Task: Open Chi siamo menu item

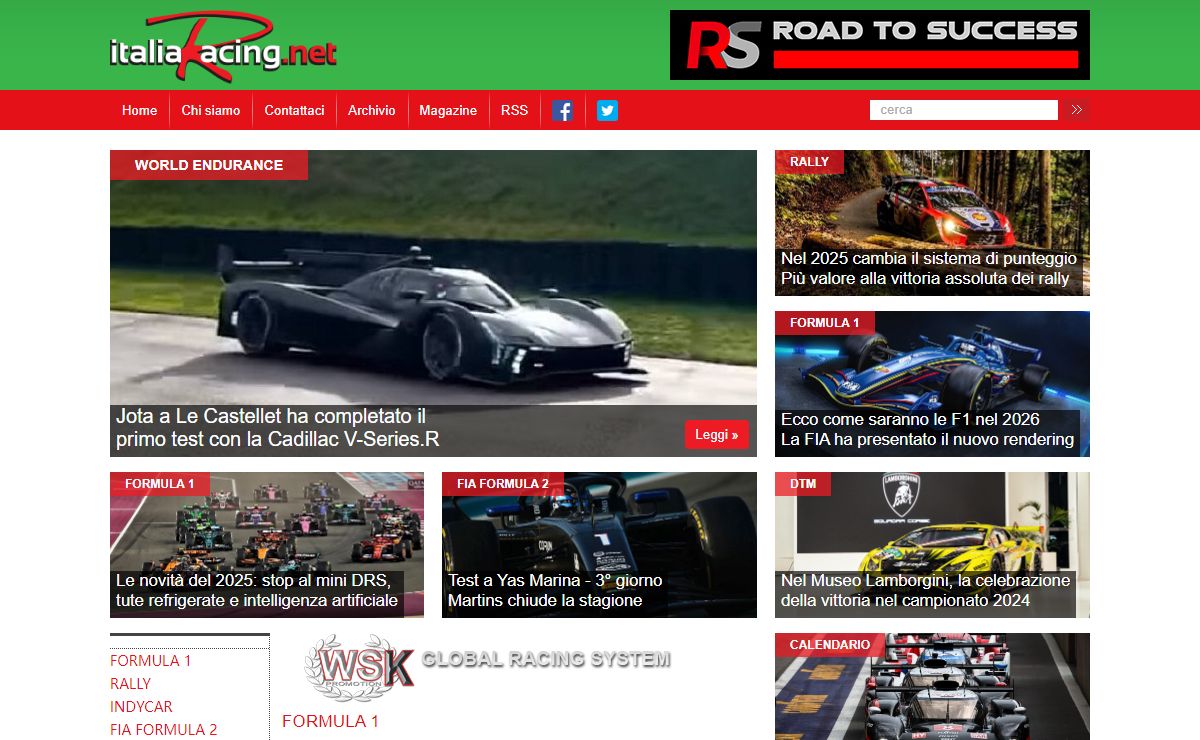Action: [211, 111]
